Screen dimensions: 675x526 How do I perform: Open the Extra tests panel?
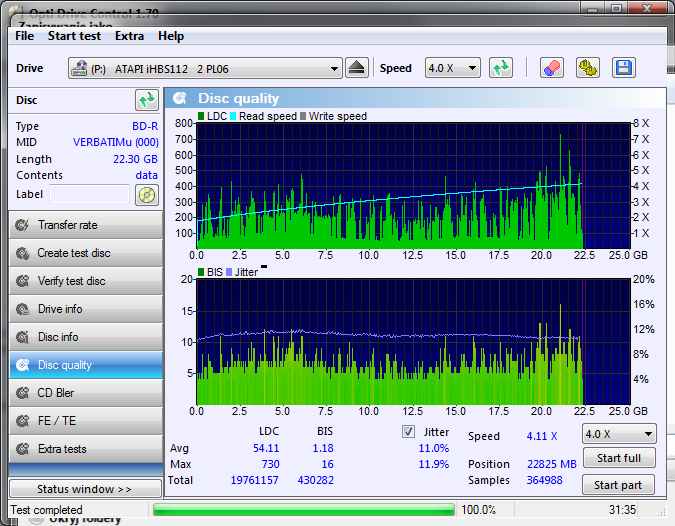tap(86, 449)
